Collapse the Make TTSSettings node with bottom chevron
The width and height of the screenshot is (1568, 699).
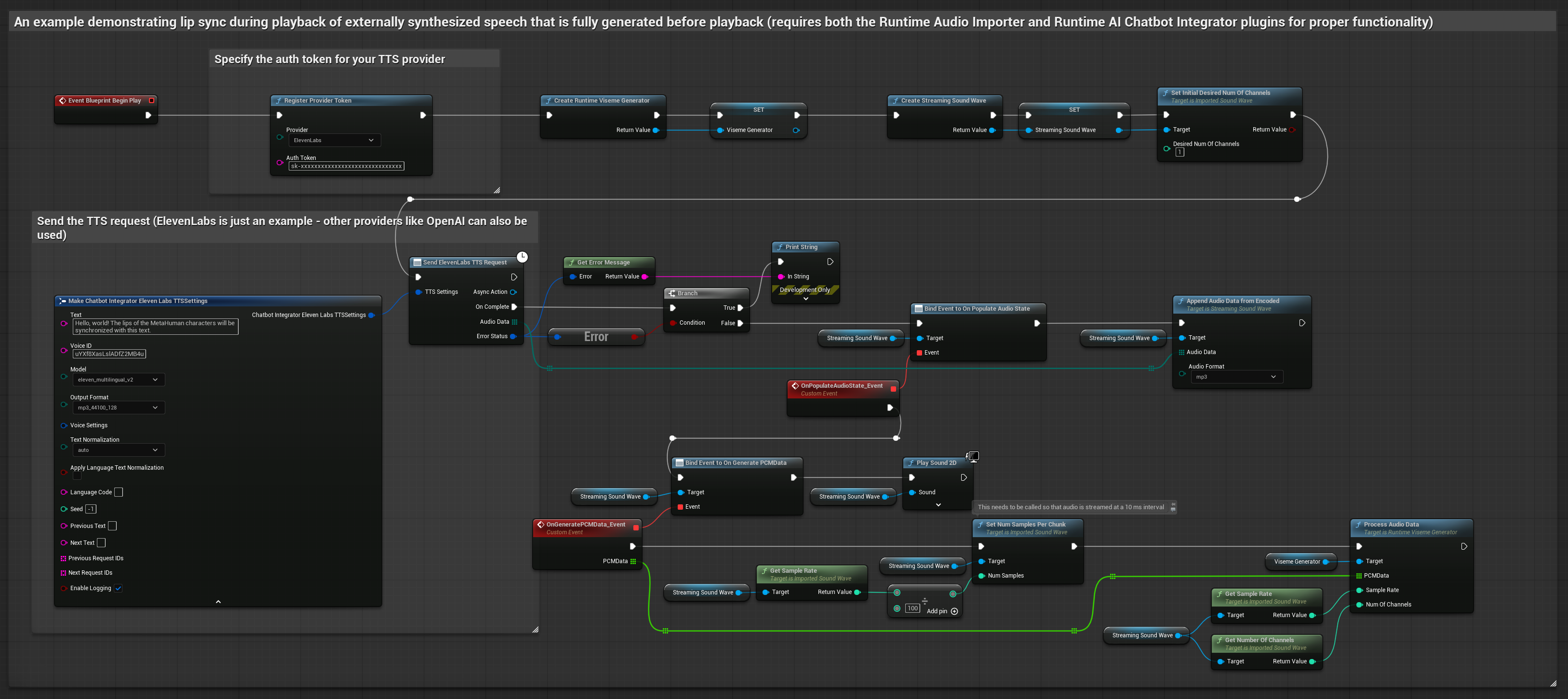[x=218, y=602]
